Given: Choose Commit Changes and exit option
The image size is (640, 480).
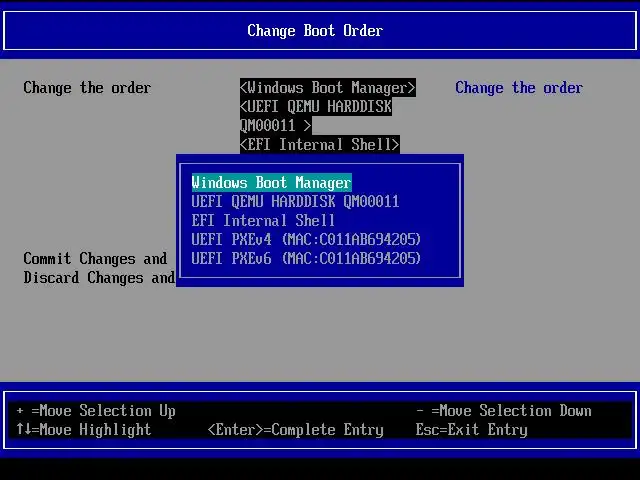Looking at the screenshot, I should click(96, 258).
